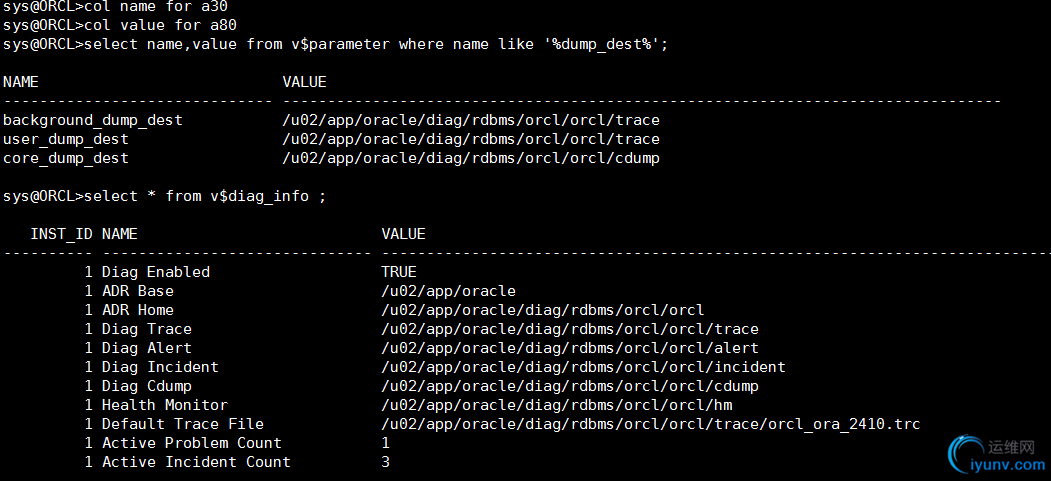Viewport: 1051px width, 481px height.
Task: Click the ADR Base path /u02/app/oracle
Action: 449,291
